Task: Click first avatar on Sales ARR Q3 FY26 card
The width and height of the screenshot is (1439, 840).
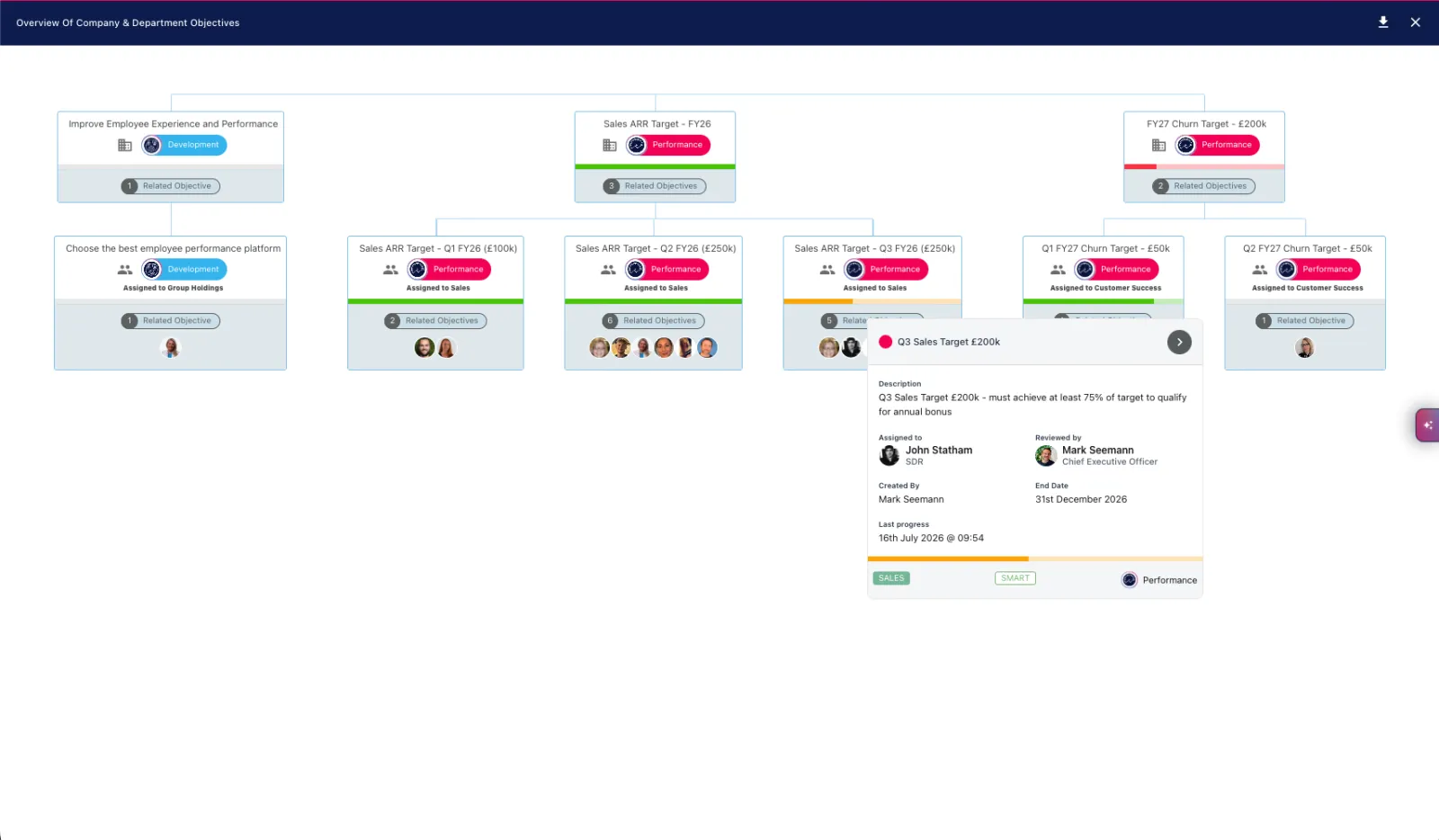Action: coord(829,348)
